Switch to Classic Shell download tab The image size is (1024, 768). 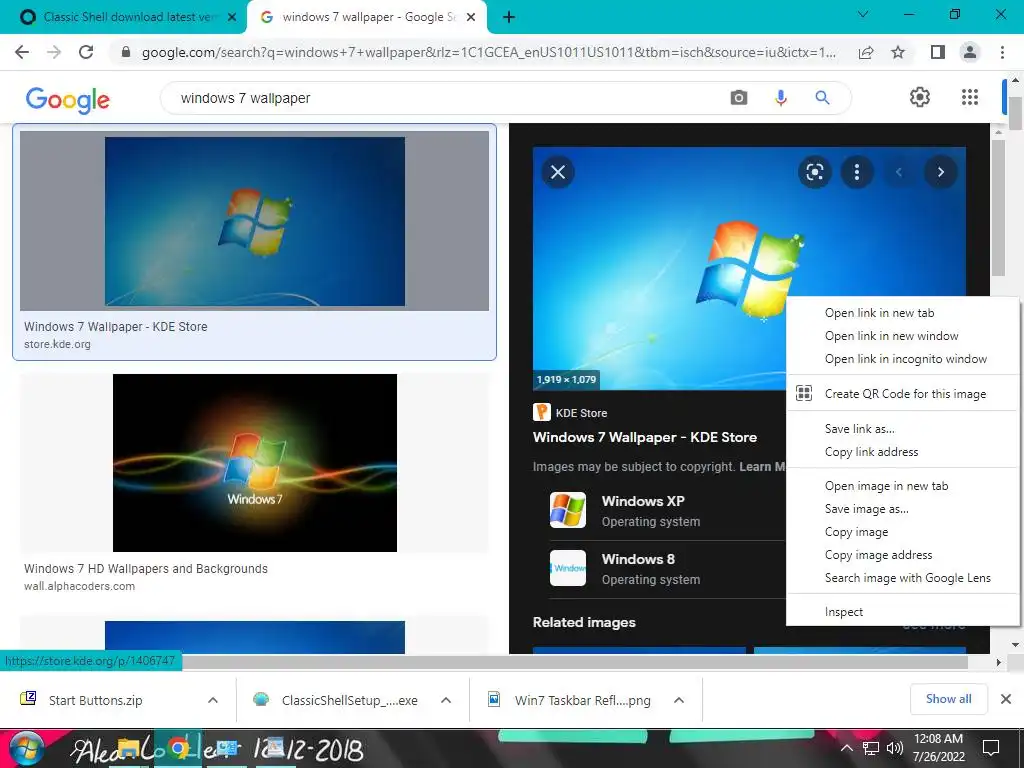pyautogui.click(x=128, y=17)
